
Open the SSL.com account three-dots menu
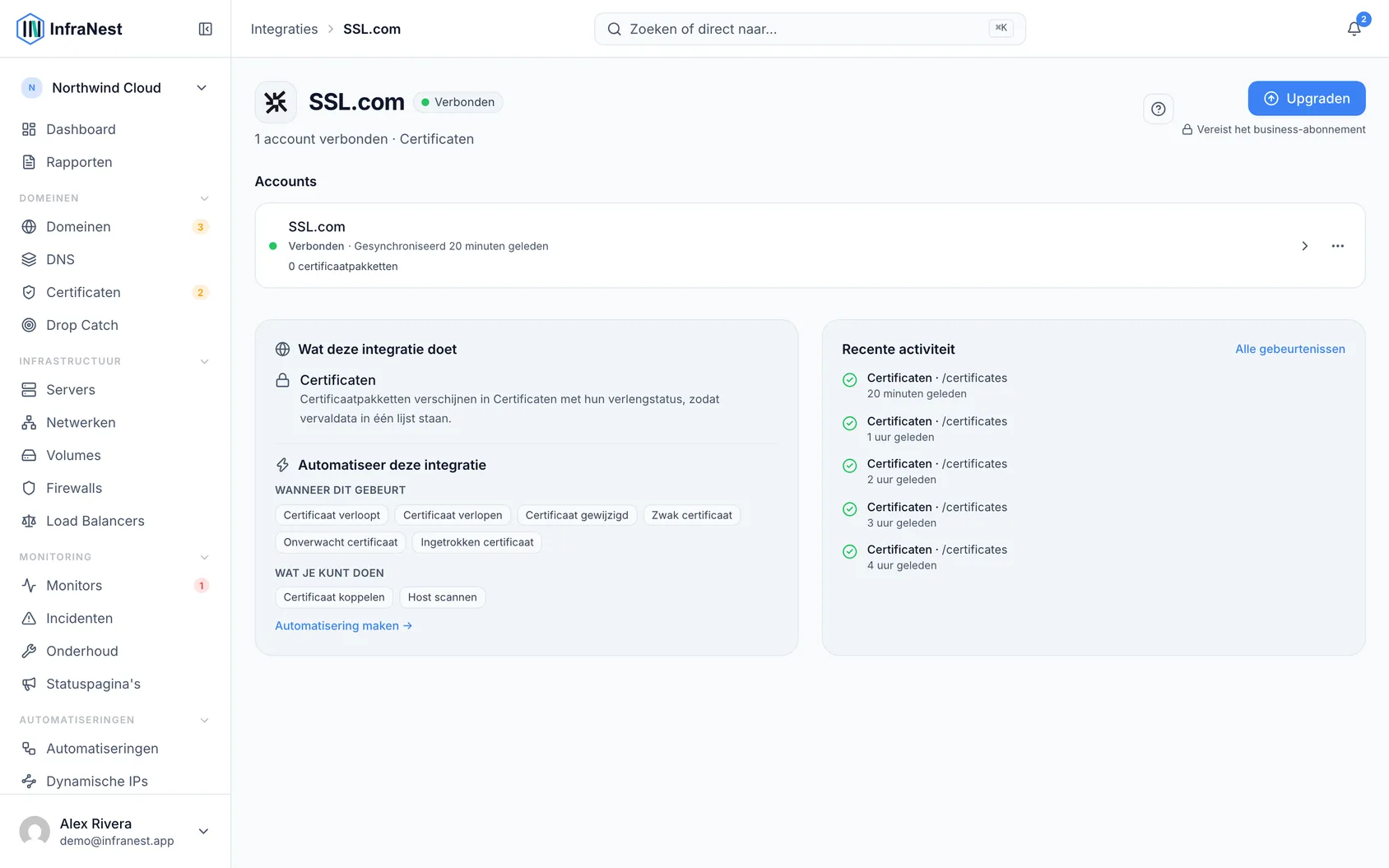1338,246
